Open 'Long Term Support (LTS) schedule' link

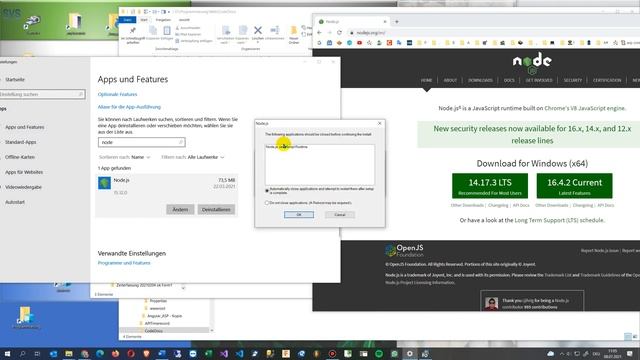[559, 220]
